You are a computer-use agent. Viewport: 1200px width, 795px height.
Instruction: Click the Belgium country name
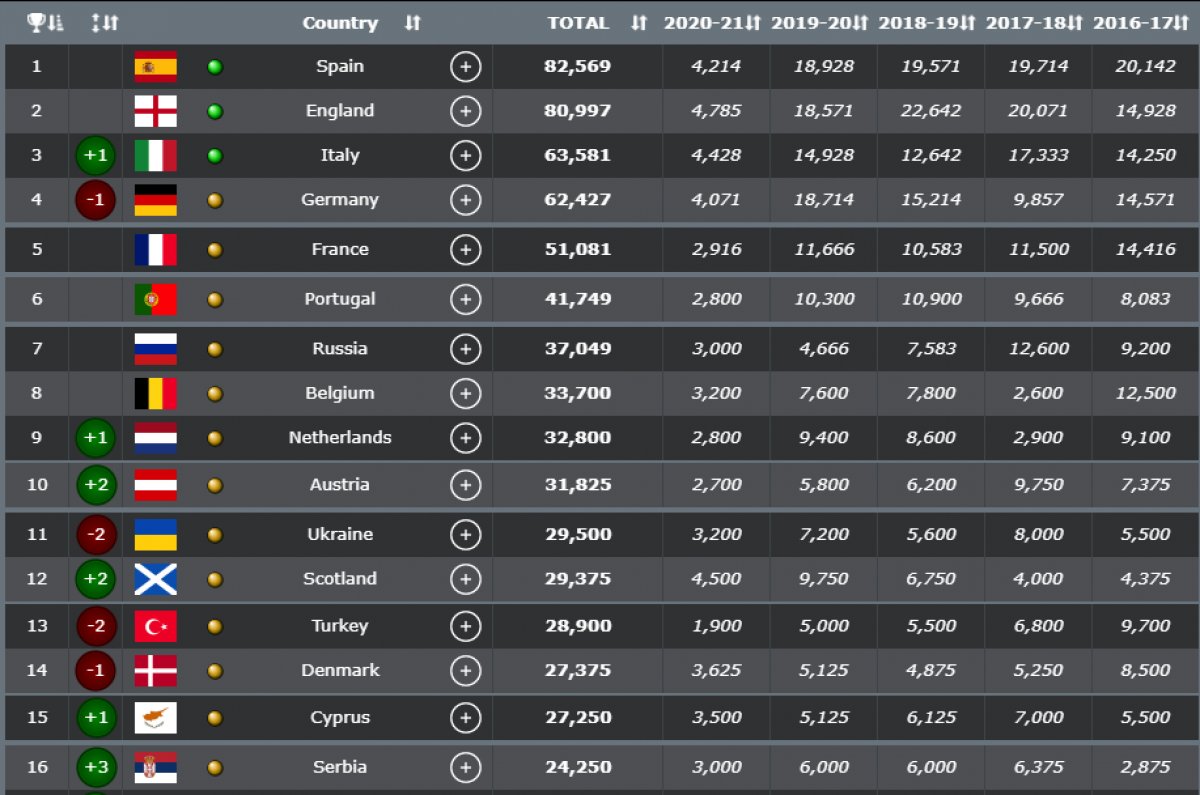click(339, 393)
